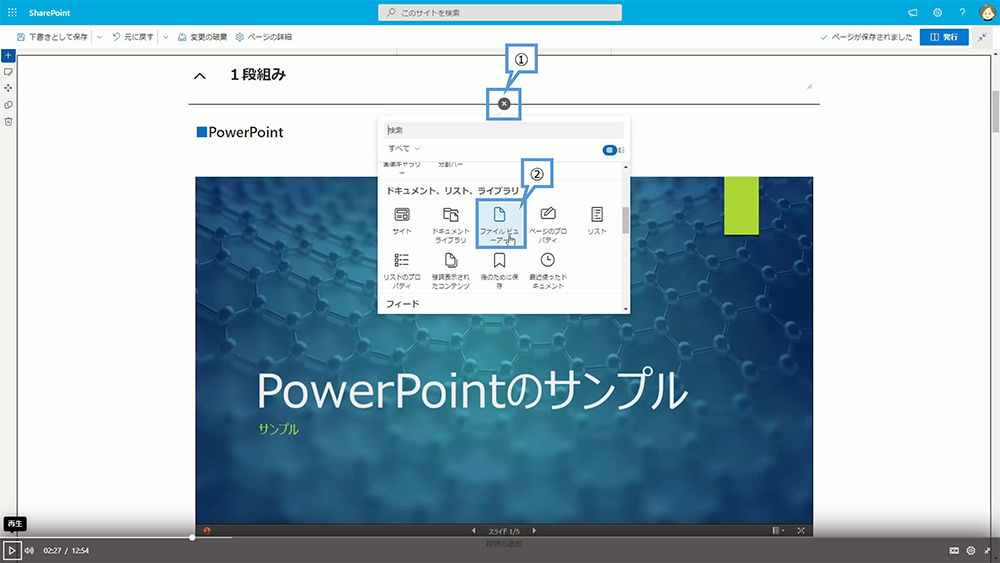
Task: Choose the リスト web part
Action: point(597,221)
